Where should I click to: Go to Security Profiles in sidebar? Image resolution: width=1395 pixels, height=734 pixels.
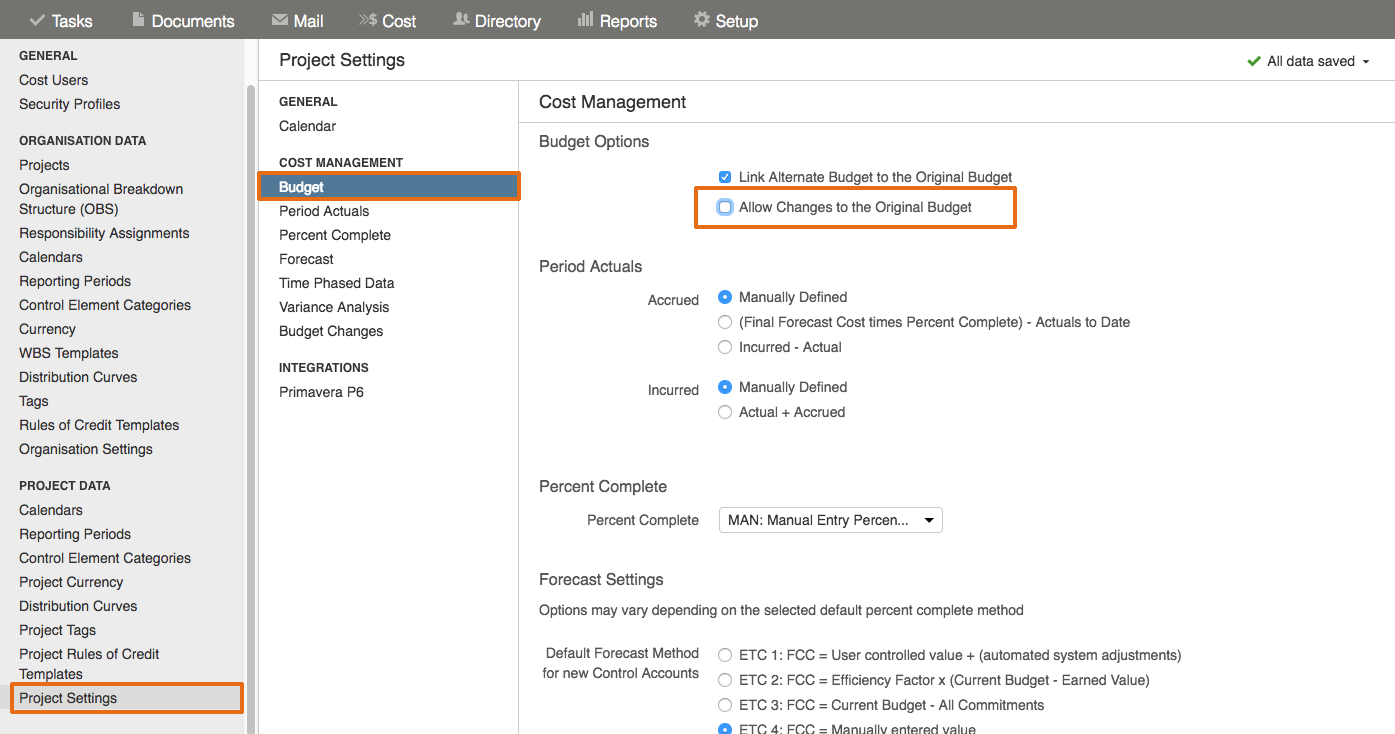click(69, 104)
